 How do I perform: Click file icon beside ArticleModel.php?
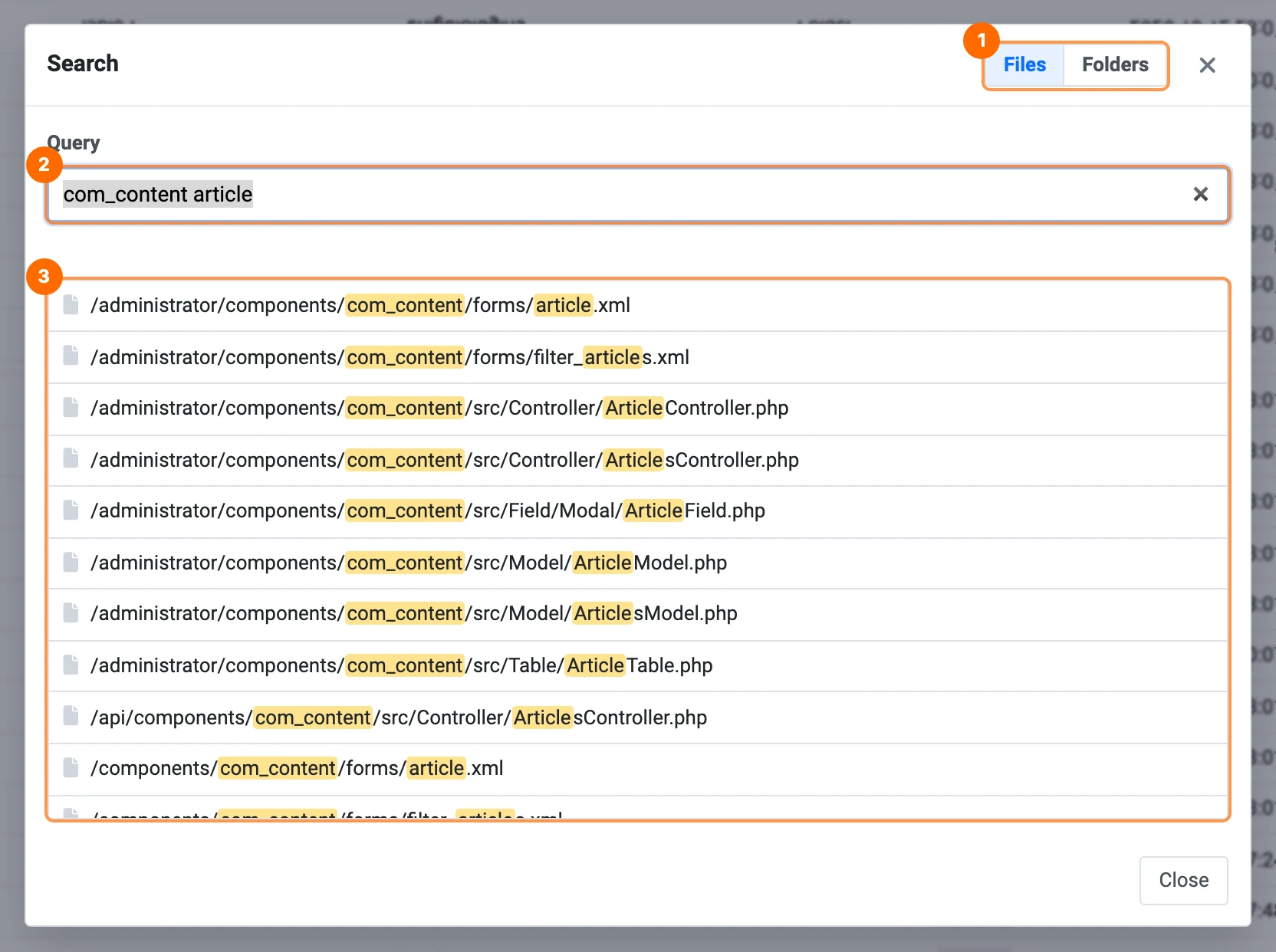(x=71, y=562)
